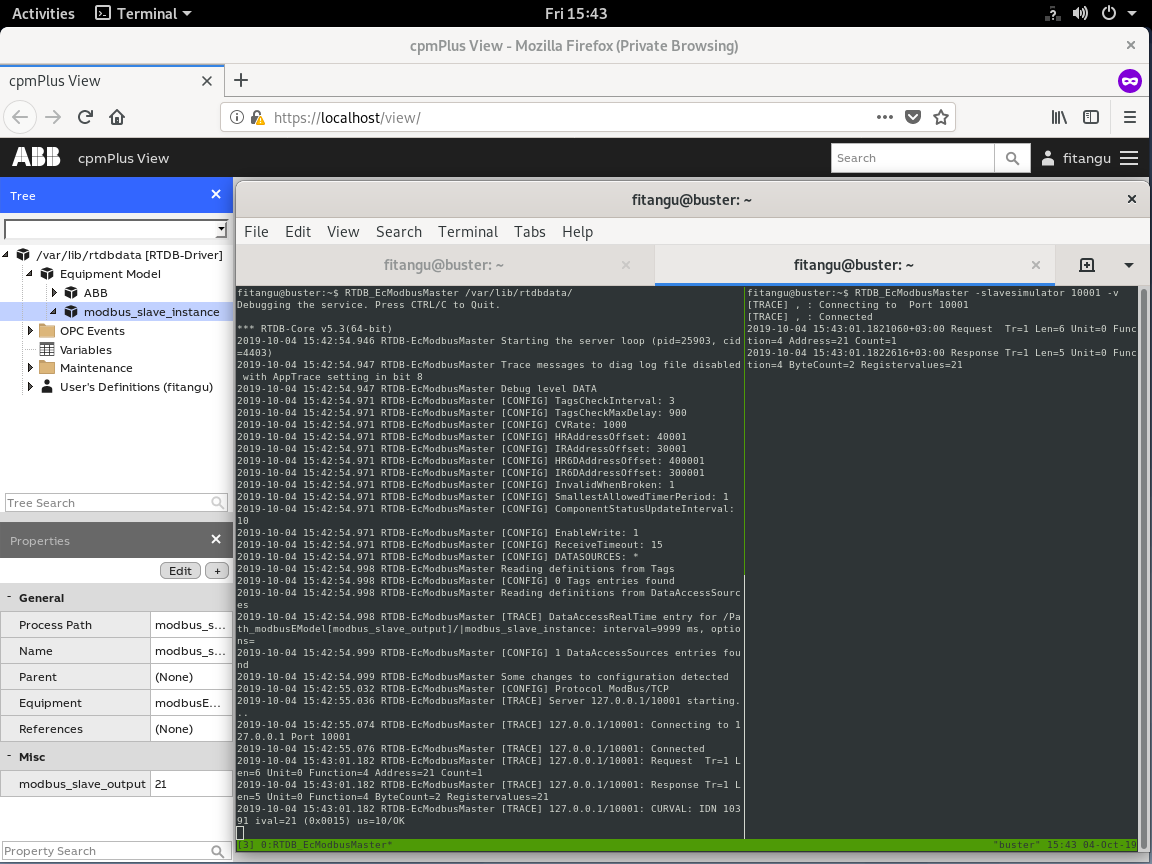Click the Variables table icon in tree
Image resolution: width=1152 pixels, height=864 pixels.
[x=47, y=350]
